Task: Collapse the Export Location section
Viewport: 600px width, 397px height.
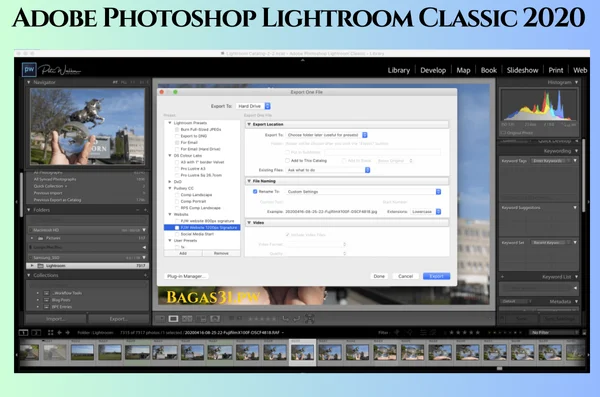Action: (249, 124)
